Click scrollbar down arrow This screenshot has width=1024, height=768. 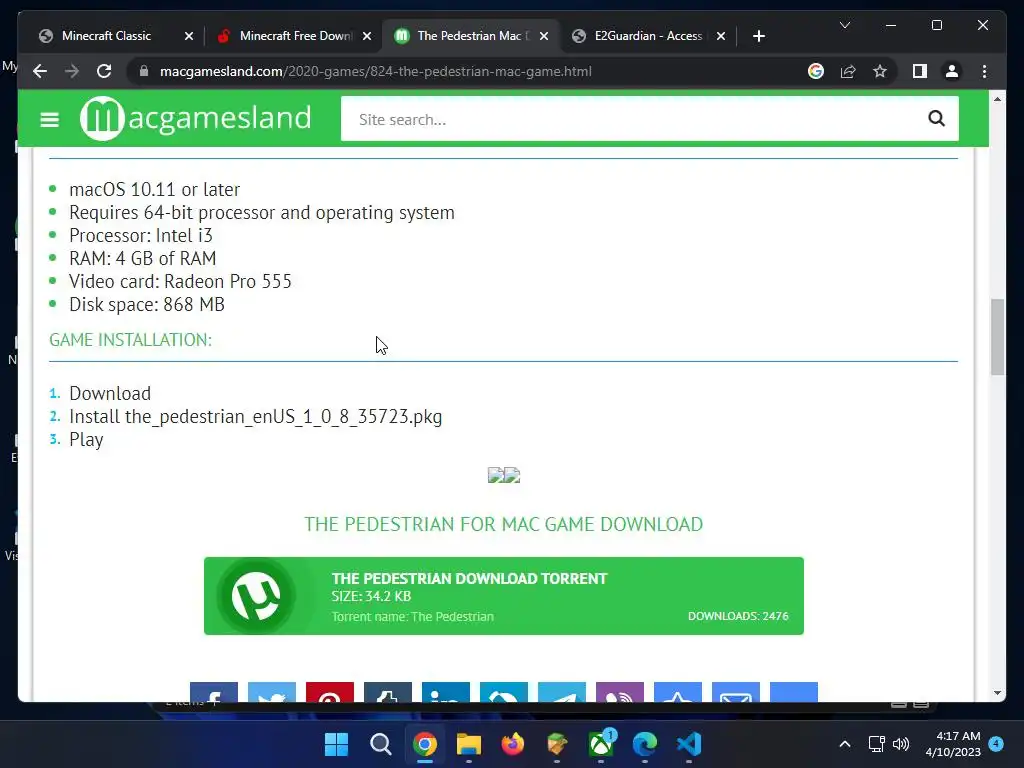997,693
